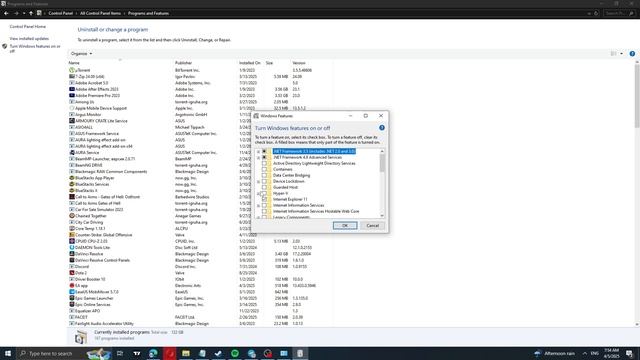Confirm Windows Features with OK
Screen dimensions: 640x360
tap(345, 225)
